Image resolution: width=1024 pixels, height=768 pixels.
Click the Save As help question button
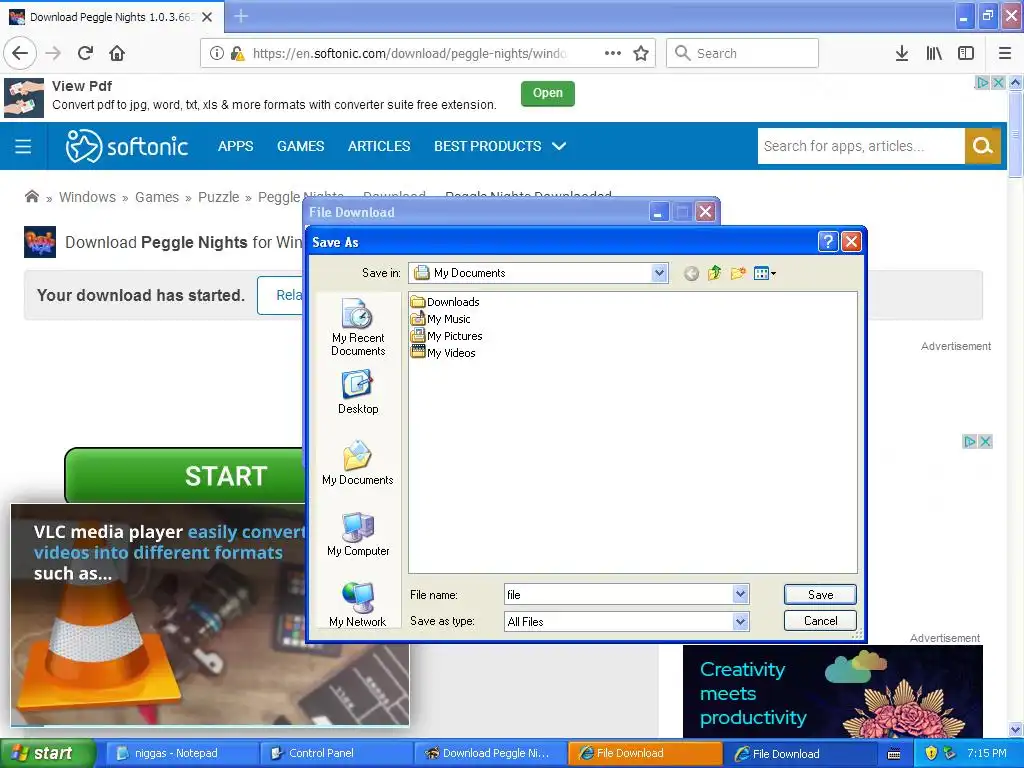827,242
